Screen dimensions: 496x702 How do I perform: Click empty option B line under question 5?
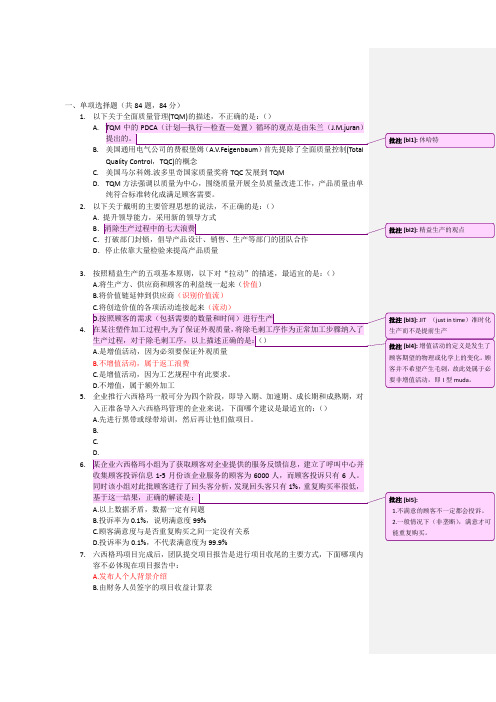(x=95, y=431)
